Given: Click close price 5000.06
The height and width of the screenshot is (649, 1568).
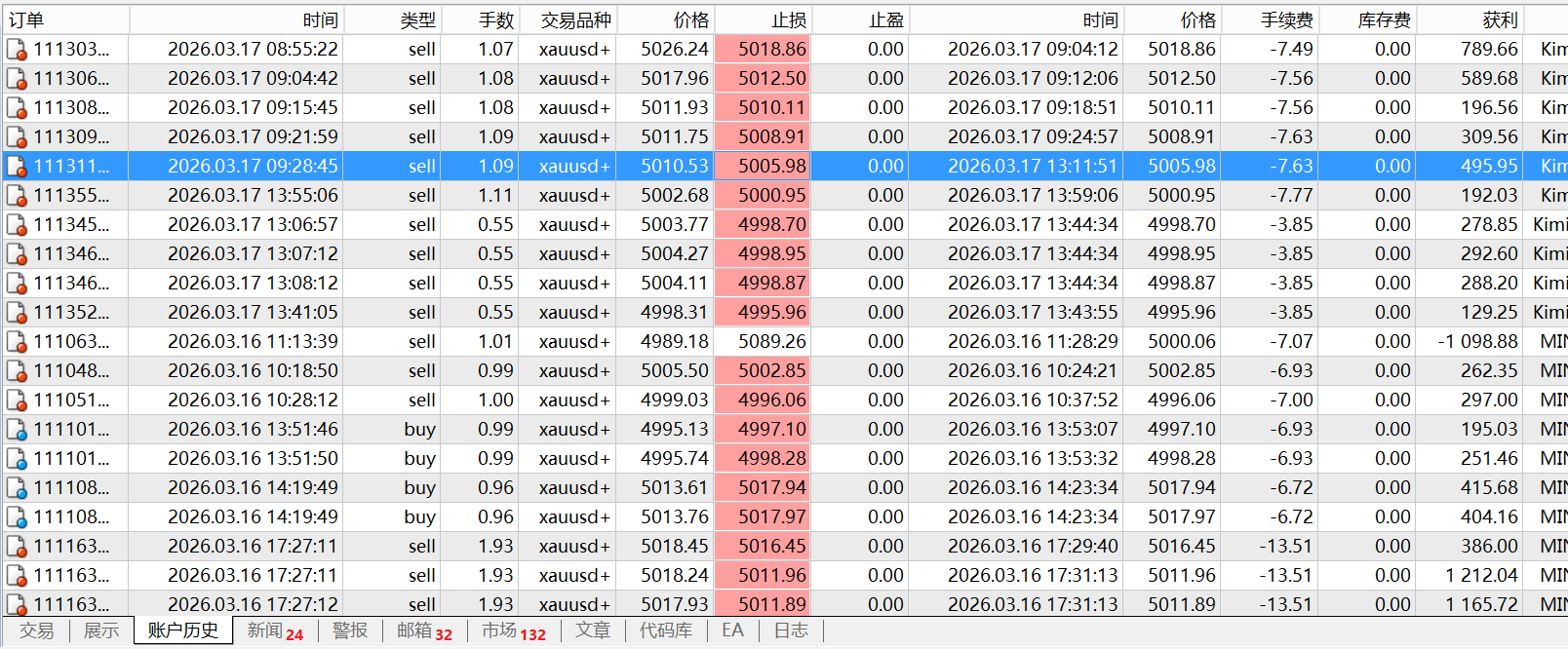Looking at the screenshot, I should 1182,342.
